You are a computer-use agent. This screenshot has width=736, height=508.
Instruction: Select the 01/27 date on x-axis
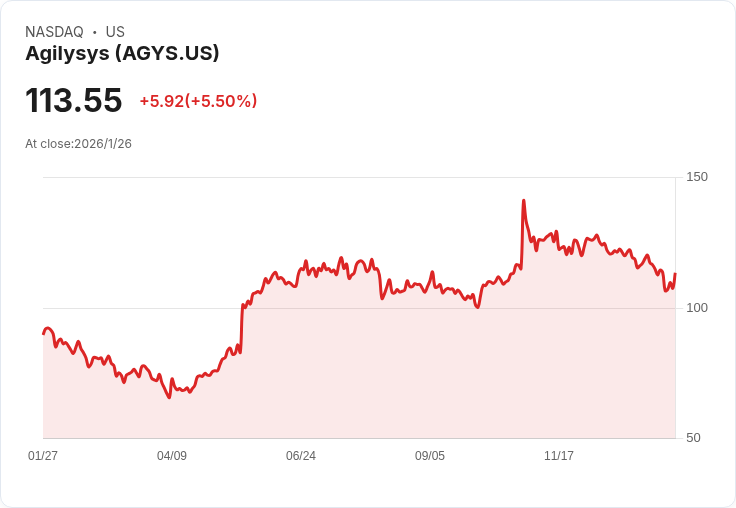[43, 456]
